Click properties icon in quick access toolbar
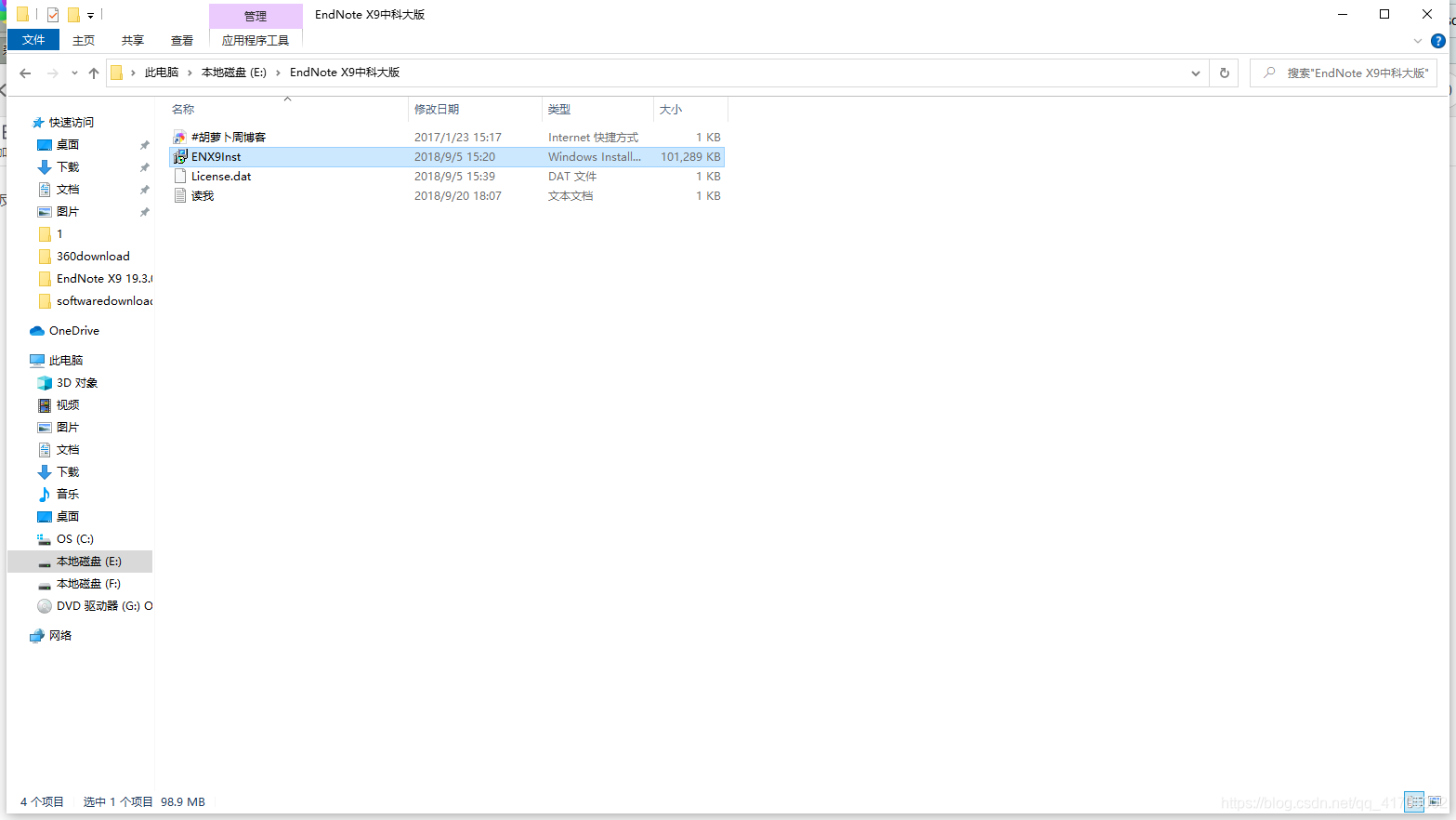Viewport: 1456px width, 820px height. tap(53, 15)
